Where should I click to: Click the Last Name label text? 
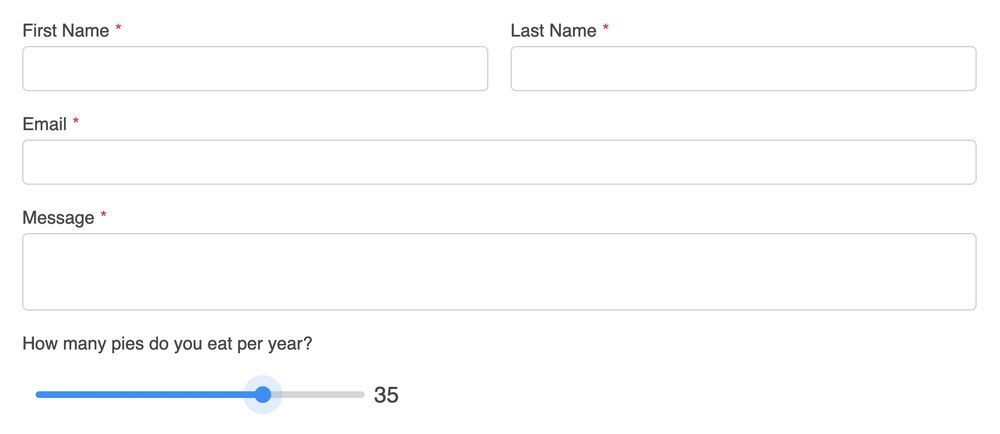coord(554,30)
